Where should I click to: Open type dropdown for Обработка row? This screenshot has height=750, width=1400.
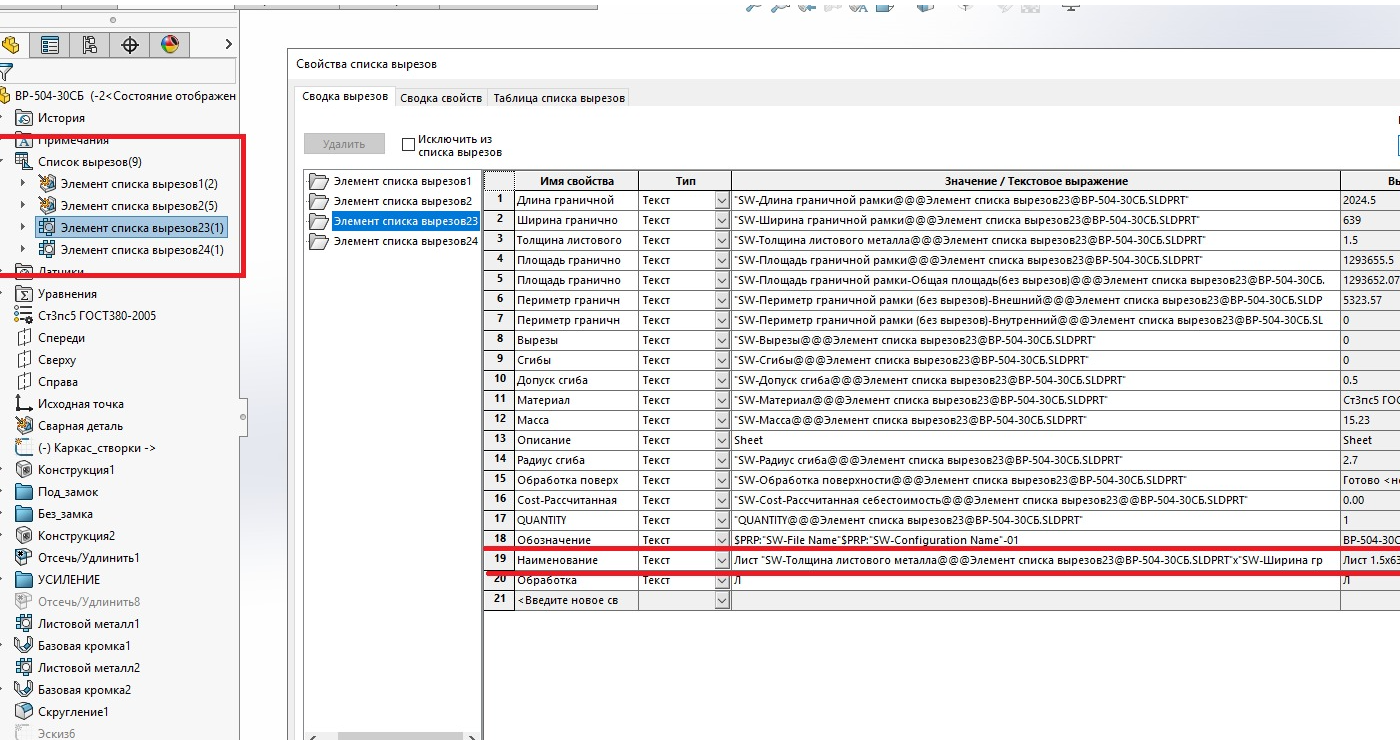pyautogui.click(x=723, y=580)
